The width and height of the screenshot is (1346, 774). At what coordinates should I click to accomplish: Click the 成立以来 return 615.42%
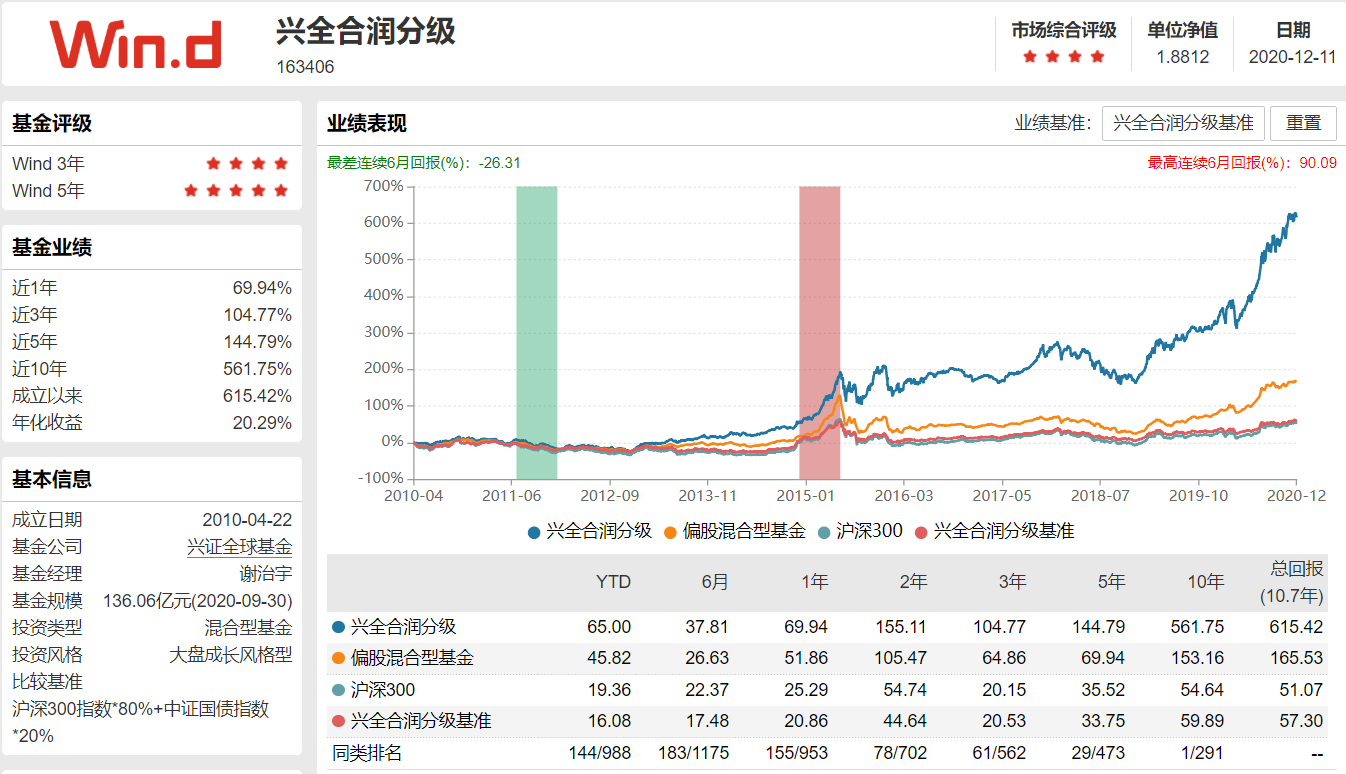point(258,396)
